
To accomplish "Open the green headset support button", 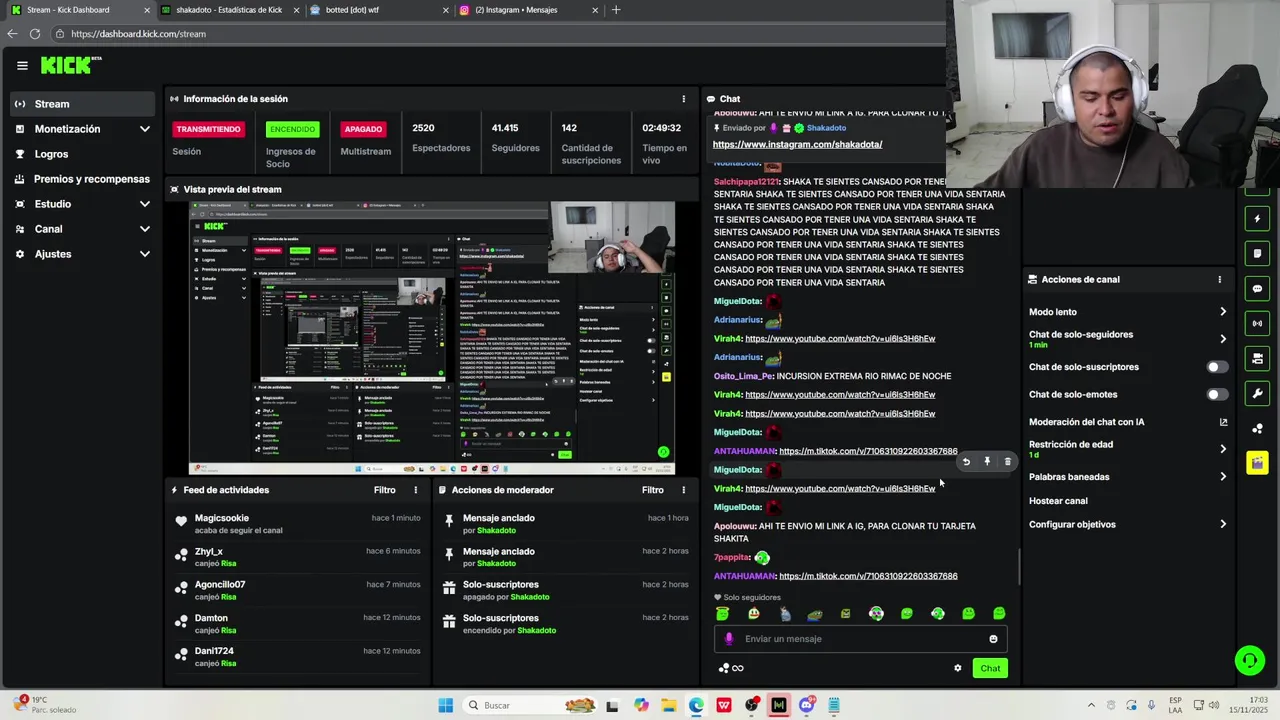I will (1249, 661).
